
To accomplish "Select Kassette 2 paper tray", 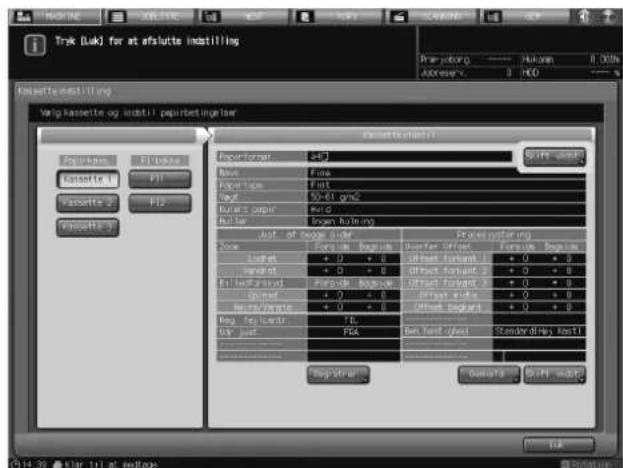I will coord(88,203).
